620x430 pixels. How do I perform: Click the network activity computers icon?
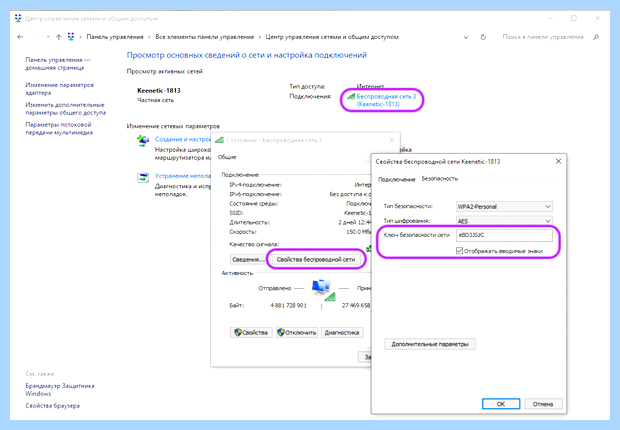[323, 290]
